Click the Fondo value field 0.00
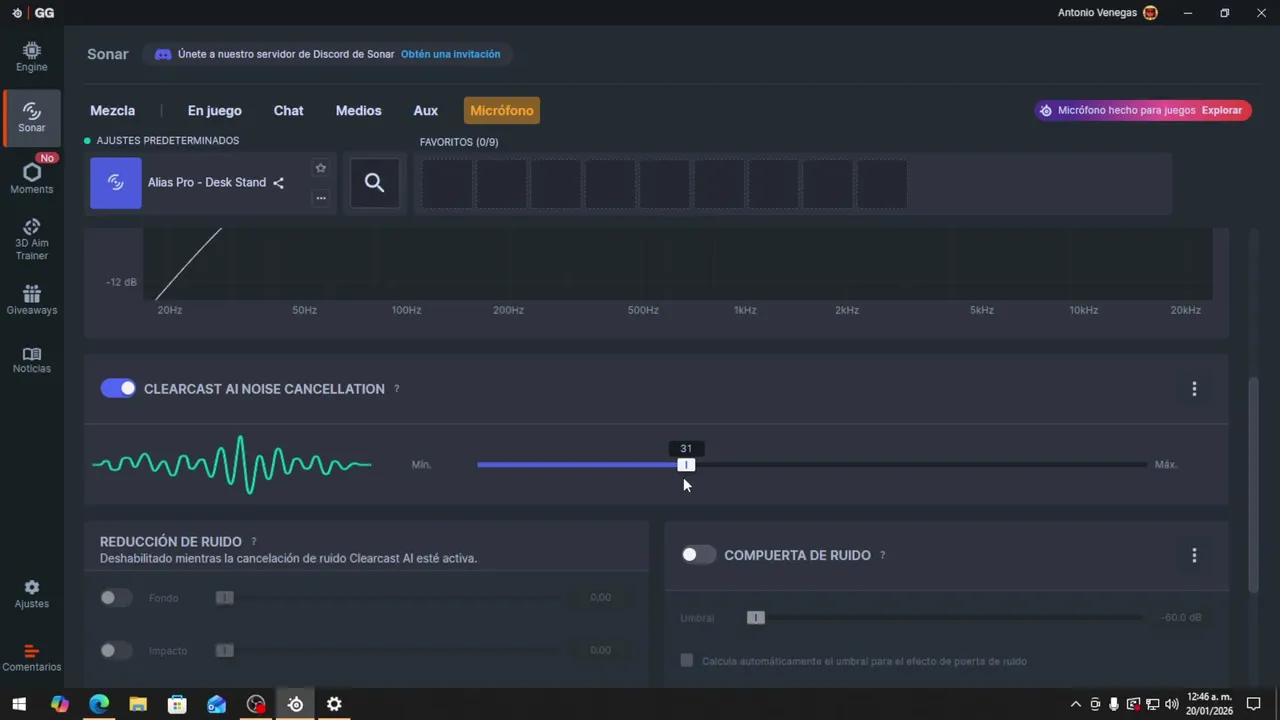The height and width of the screenshot is (720, 1280). click(600, 598)
